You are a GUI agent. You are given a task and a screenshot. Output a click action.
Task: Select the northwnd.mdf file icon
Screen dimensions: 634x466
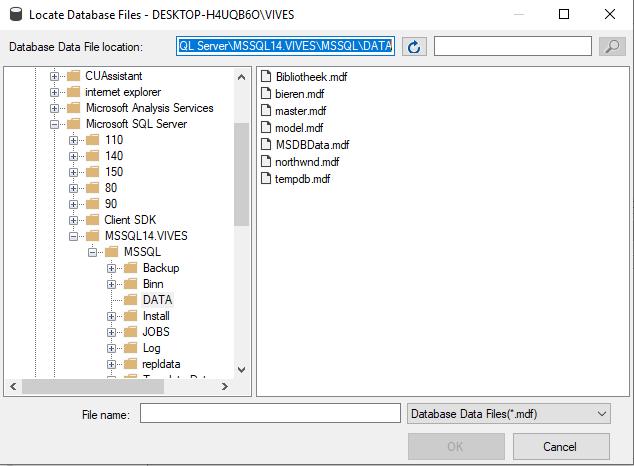click(x=266, y=161)
